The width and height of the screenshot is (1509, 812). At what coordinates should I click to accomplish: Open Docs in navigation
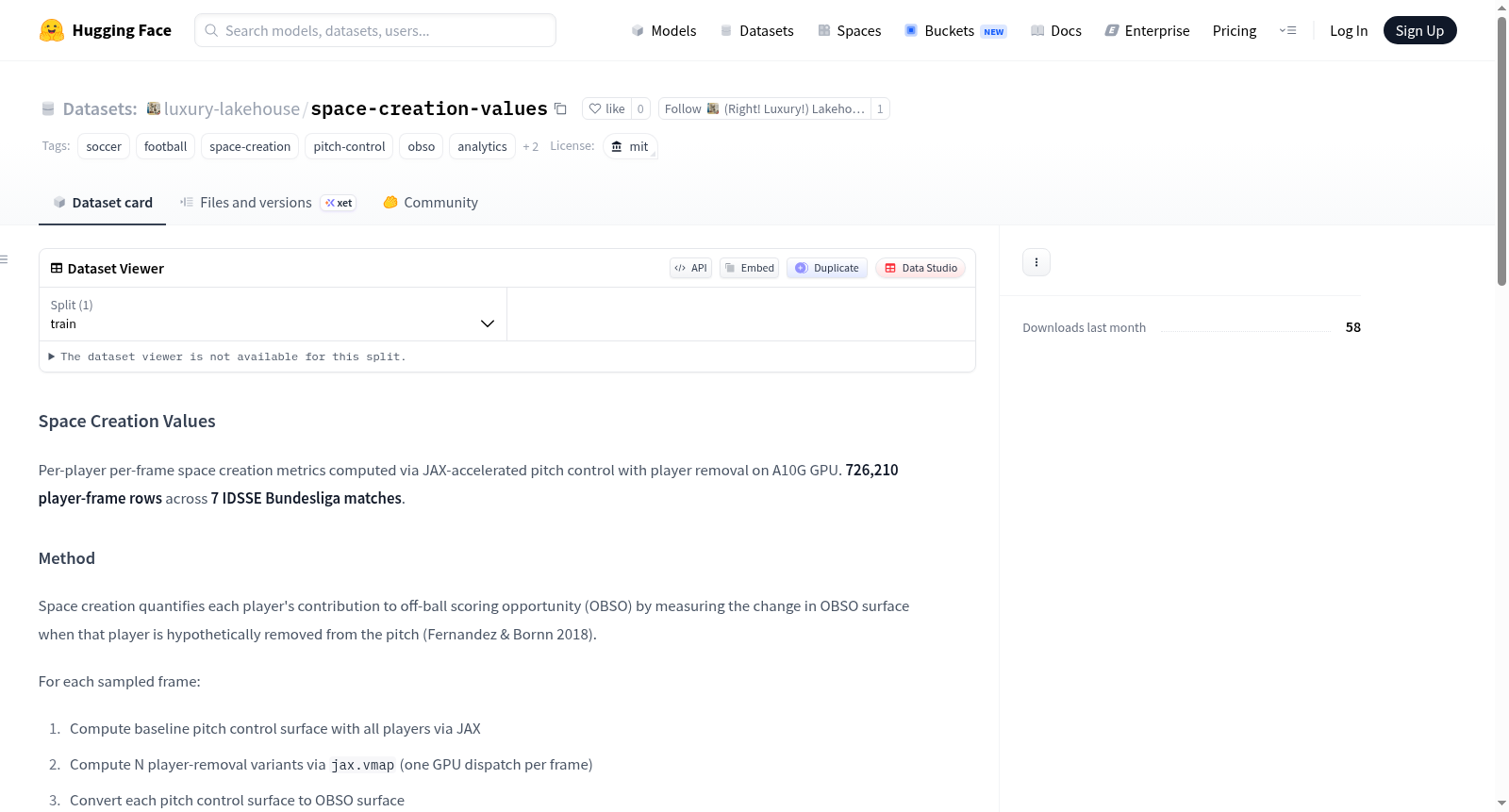[x=1055, y=30]
